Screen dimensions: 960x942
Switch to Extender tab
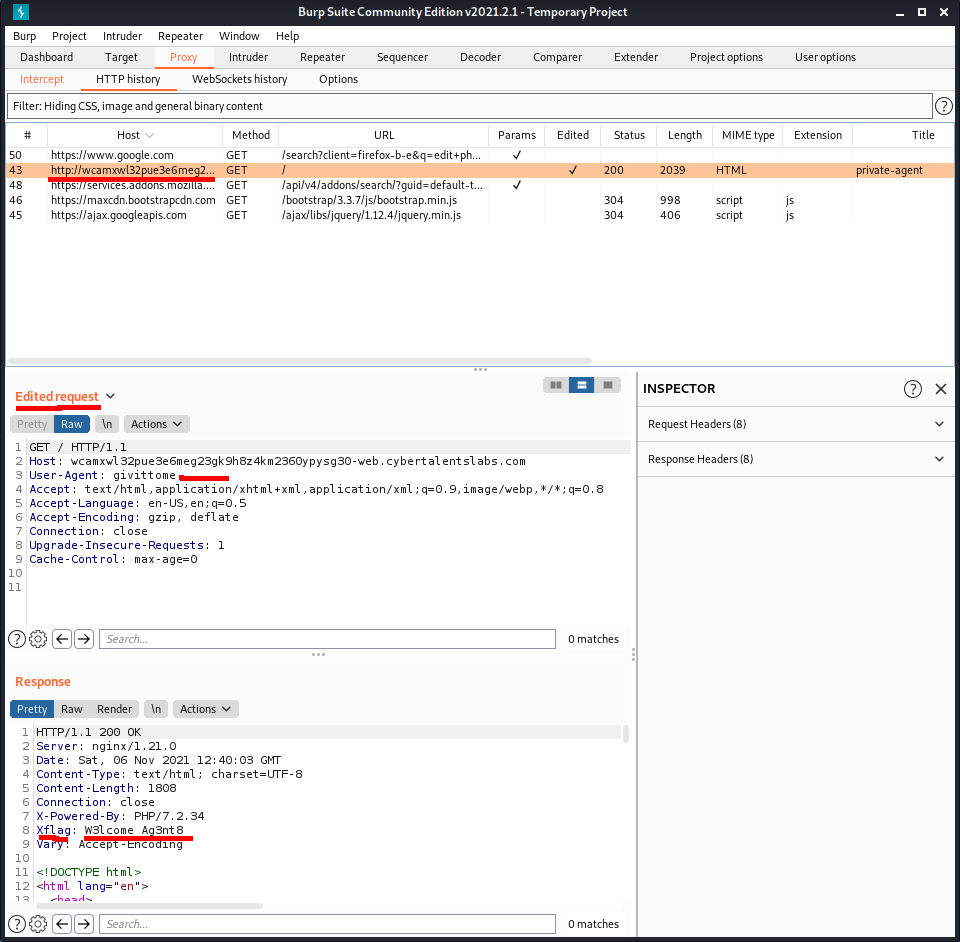[x=636, y=57]
